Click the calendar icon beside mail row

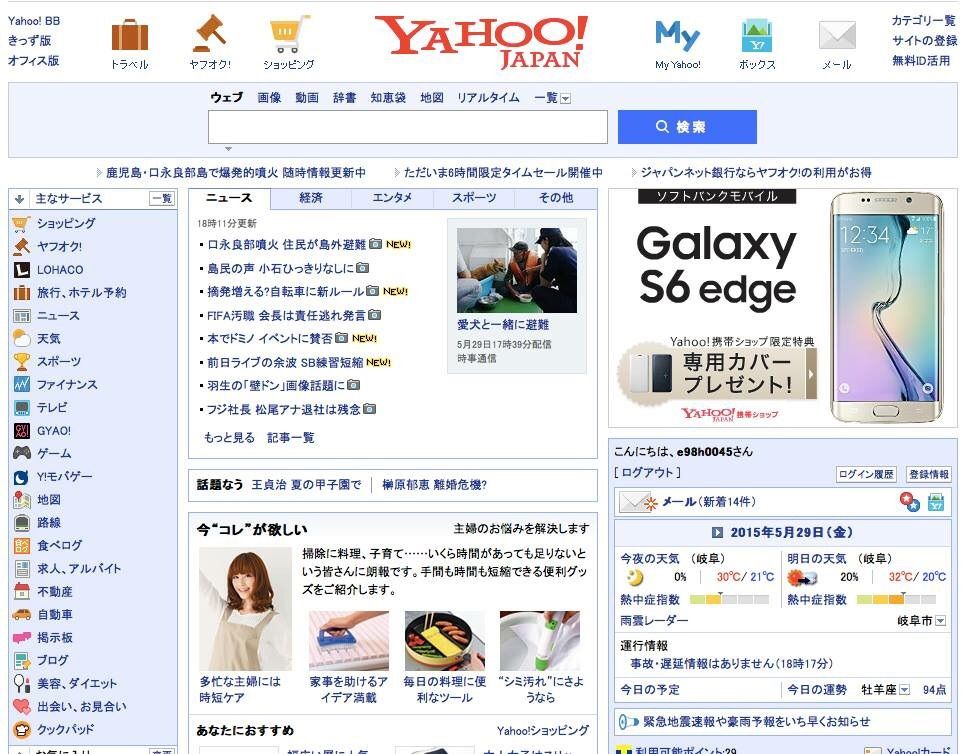[x=936, y=502]
